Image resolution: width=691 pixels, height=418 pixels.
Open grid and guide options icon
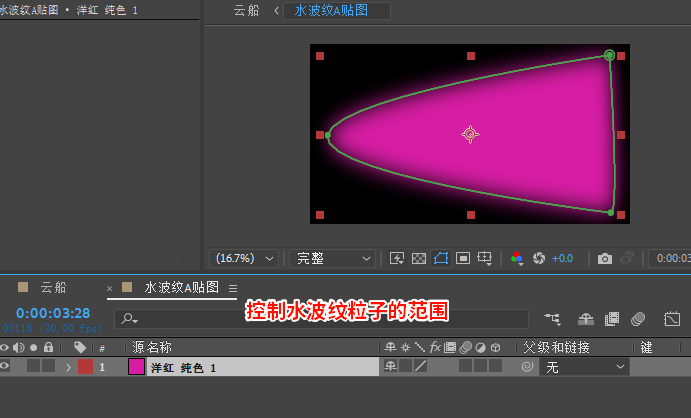[x=485, y=258]
